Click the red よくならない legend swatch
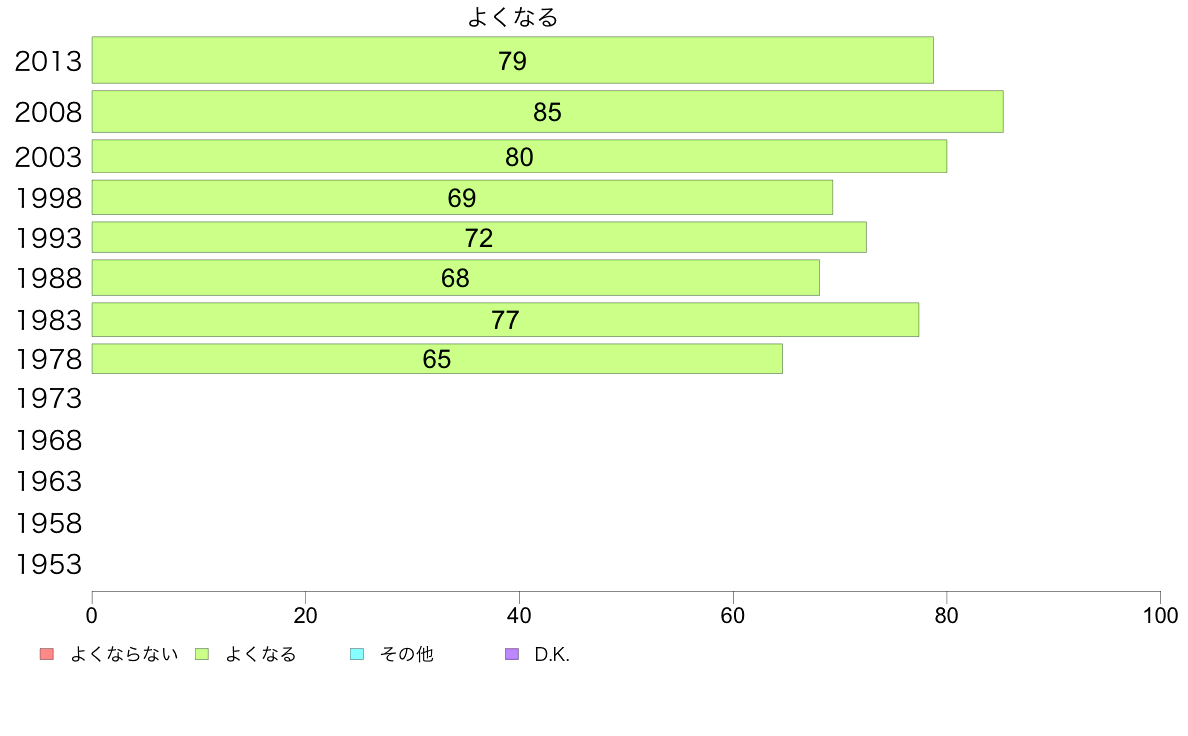 click(x=47, y=654)
